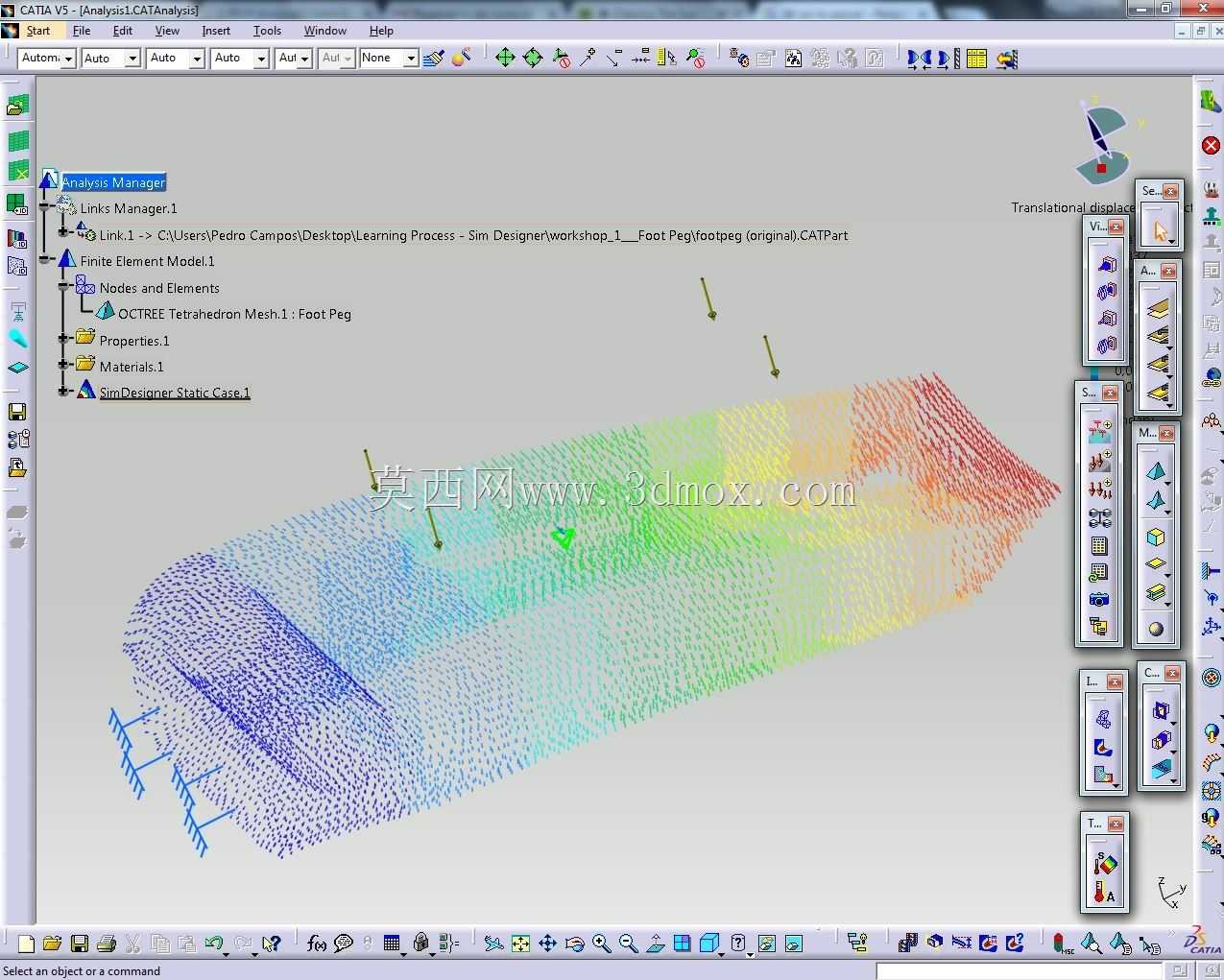Save the analysis using the floppy disk icon
The height and width of the screenshot is (980, 1224).
(79, 944)
